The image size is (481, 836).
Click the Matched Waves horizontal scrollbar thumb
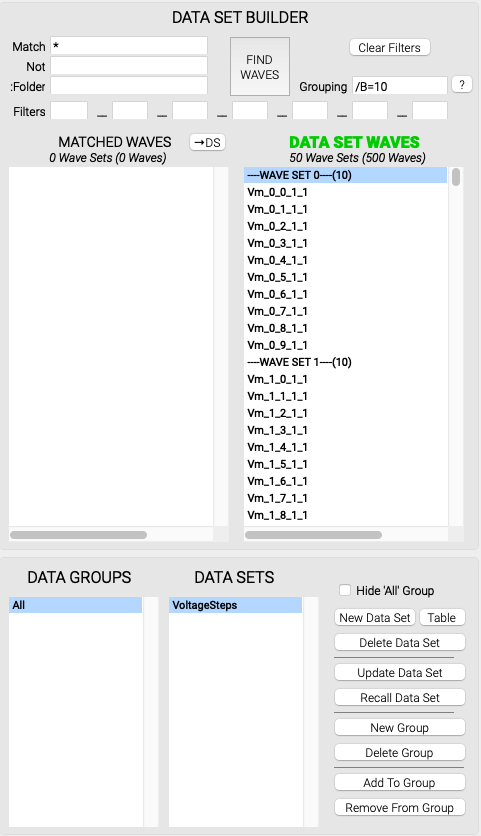pyautogui.click(x=78, y=535)
